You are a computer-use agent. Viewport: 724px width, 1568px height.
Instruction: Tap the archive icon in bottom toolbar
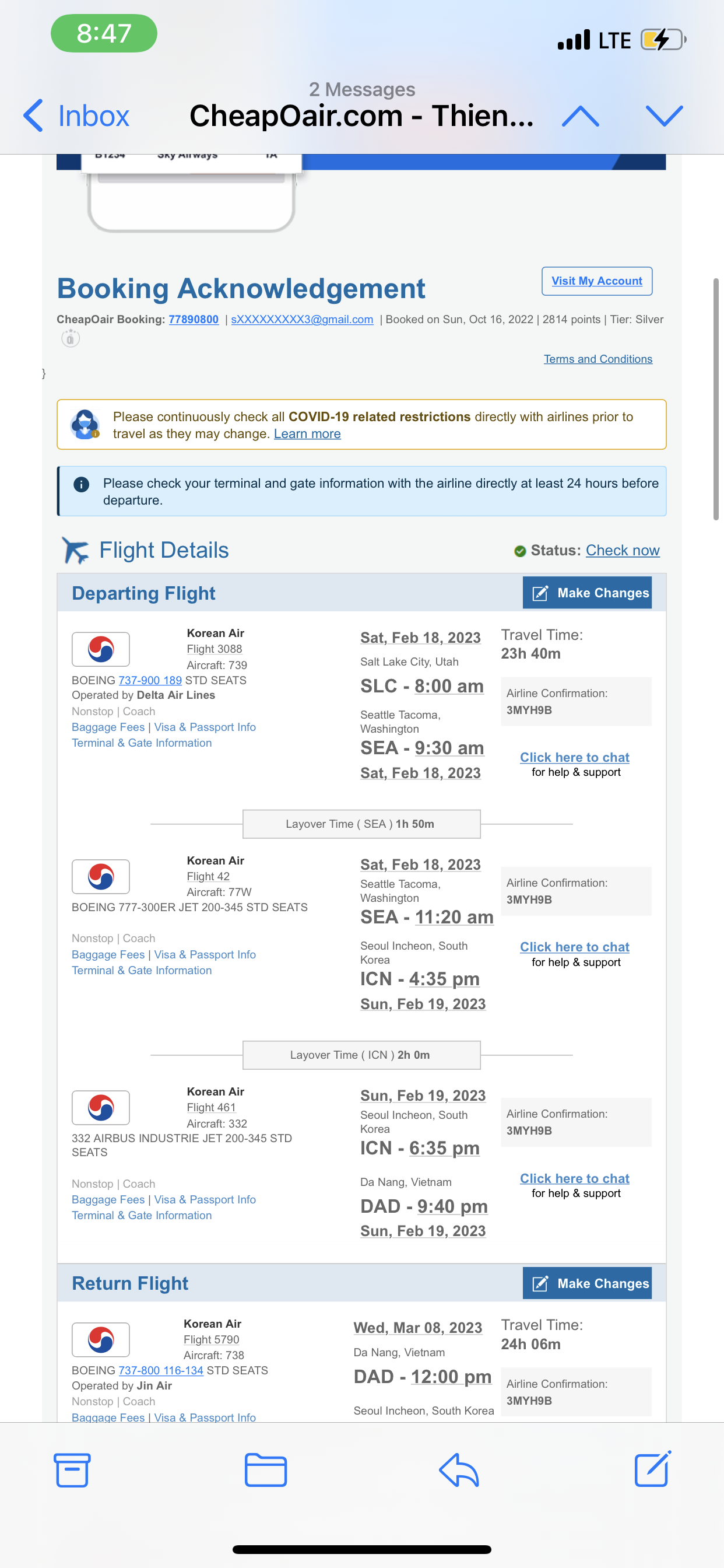pos(72,1469)
